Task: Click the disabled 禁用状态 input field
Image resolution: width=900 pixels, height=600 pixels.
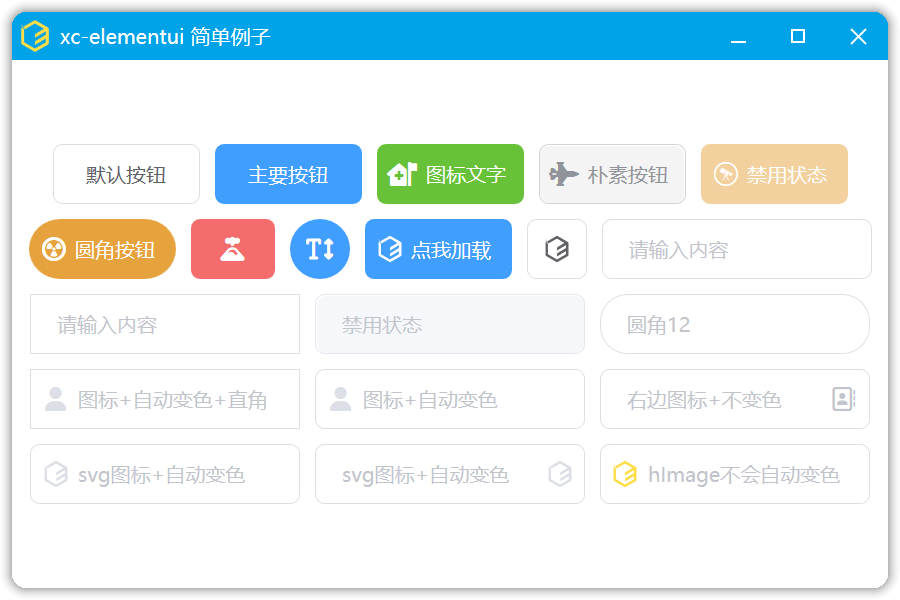Action: pos(450,324)
